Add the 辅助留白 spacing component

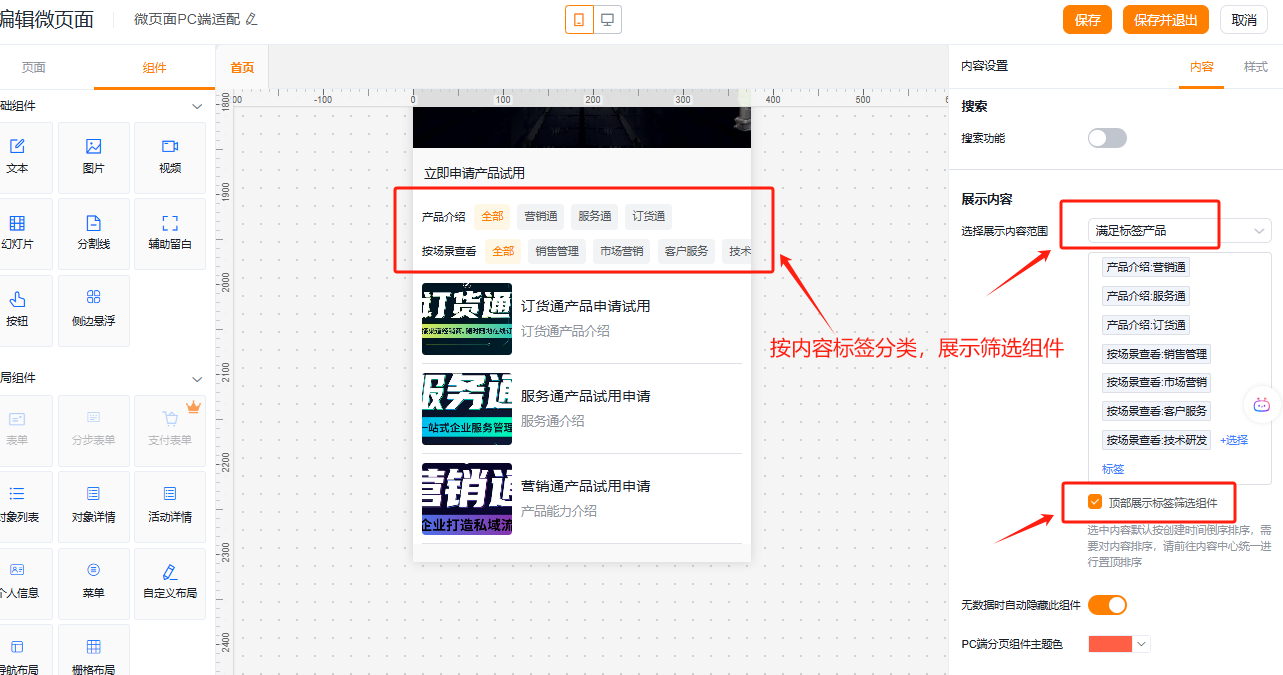(170, 233)
